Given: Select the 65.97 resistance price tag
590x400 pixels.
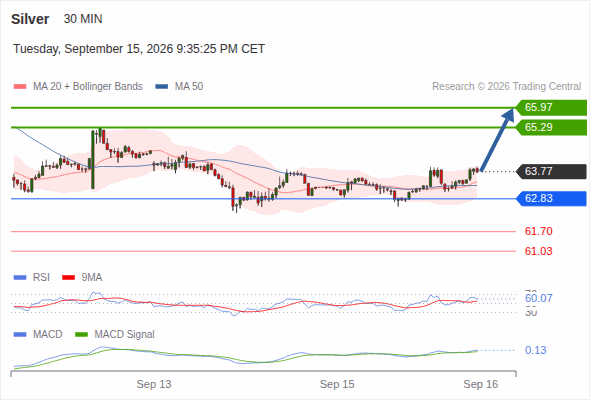Looking at the screenshot, I should [551, 108].
